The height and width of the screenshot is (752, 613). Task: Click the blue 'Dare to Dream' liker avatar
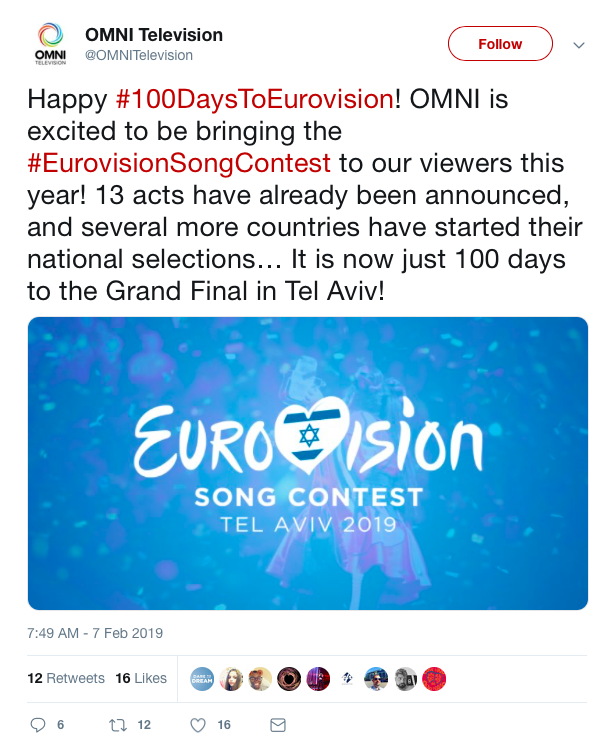202,678
